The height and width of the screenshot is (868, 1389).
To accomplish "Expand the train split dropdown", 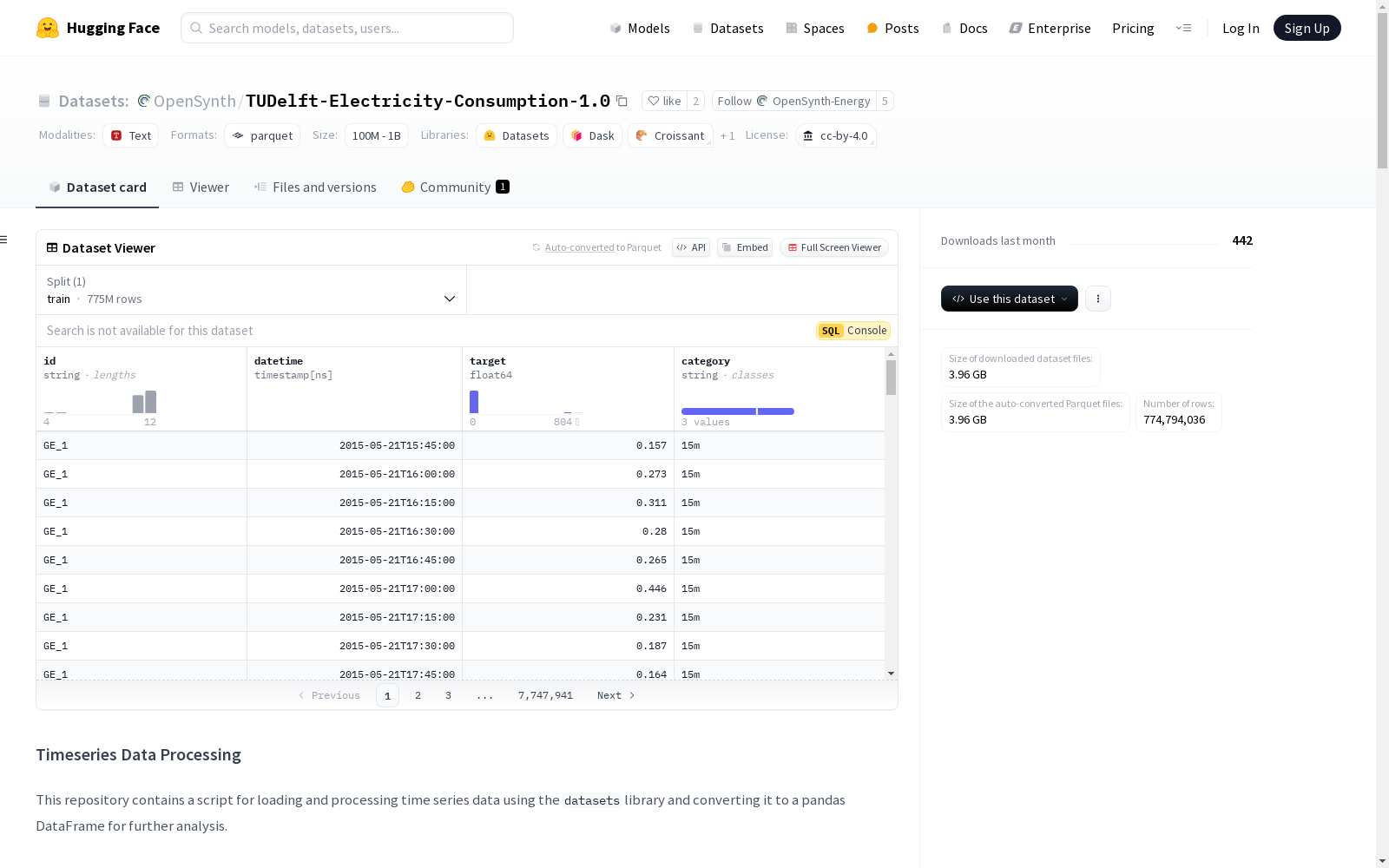I will (x=252, y=290).
